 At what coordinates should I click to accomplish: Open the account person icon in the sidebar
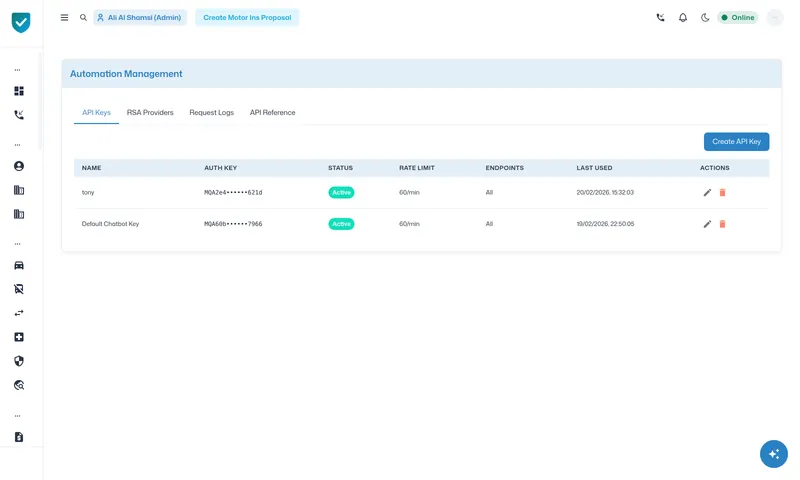coord(19,166)
